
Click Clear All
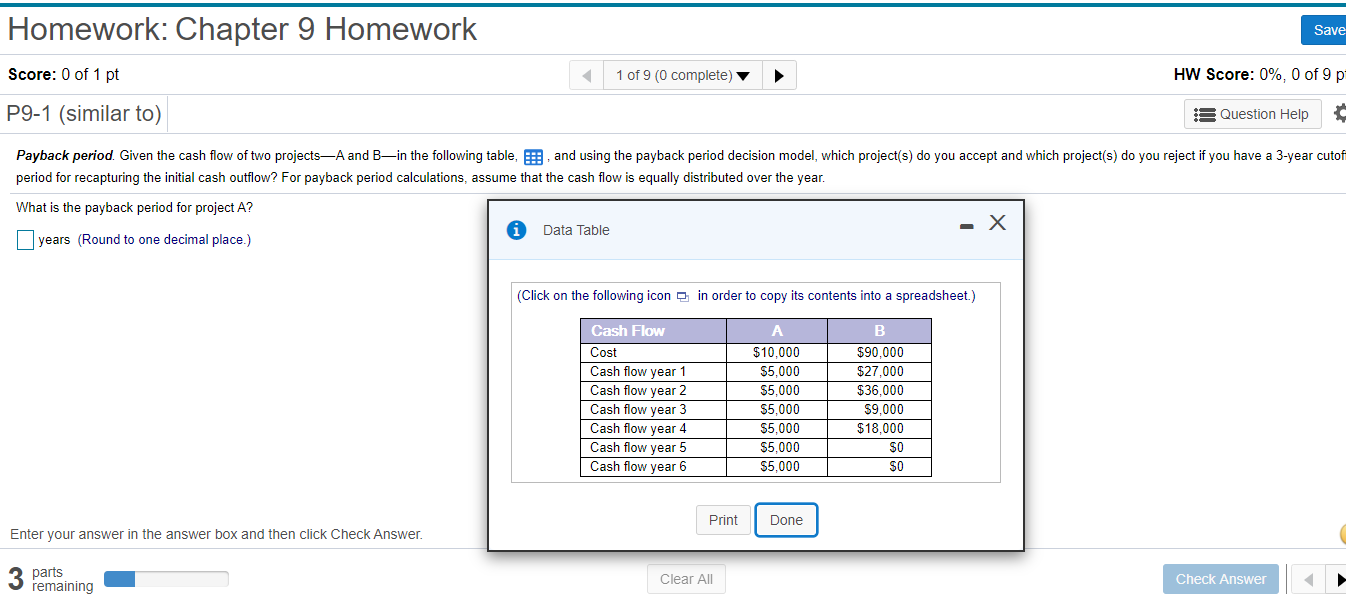686,578
